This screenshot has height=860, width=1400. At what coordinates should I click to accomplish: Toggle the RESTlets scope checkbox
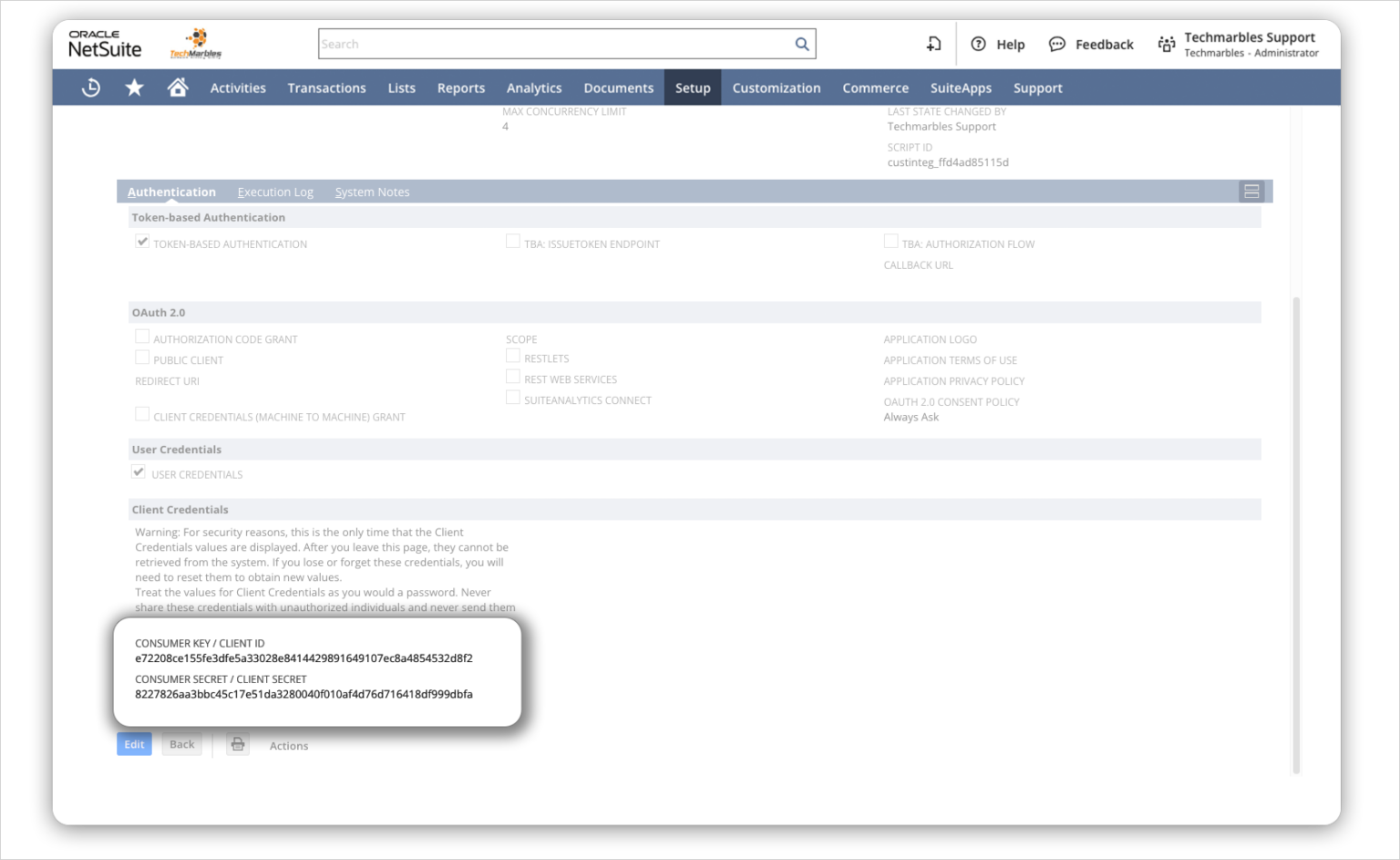pyautogui.click(x=513, y=356)
